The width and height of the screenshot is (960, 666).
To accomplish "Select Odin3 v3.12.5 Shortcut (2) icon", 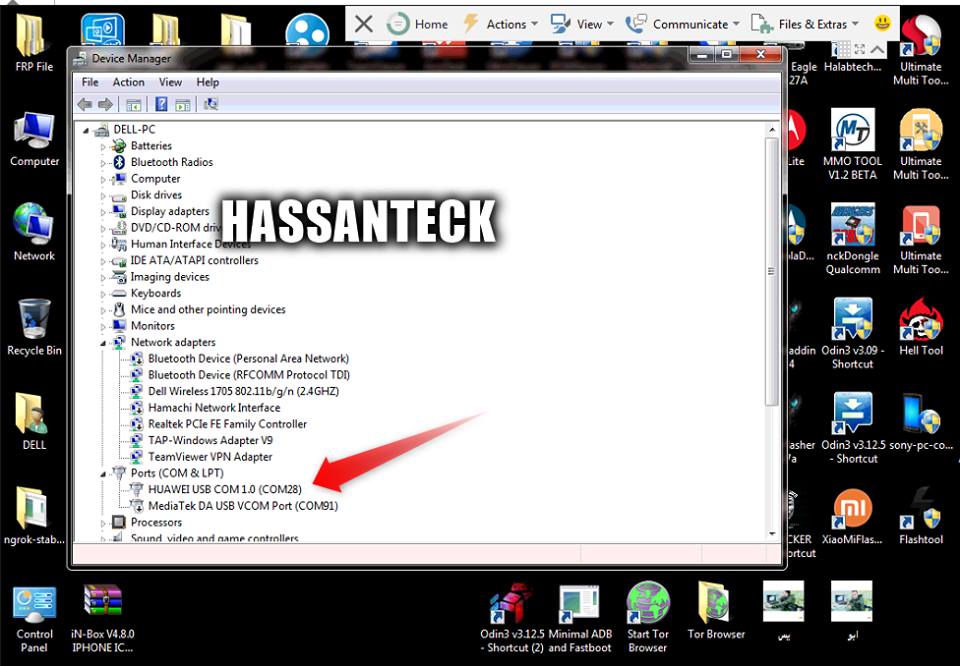I will click(x=512, y=618).
